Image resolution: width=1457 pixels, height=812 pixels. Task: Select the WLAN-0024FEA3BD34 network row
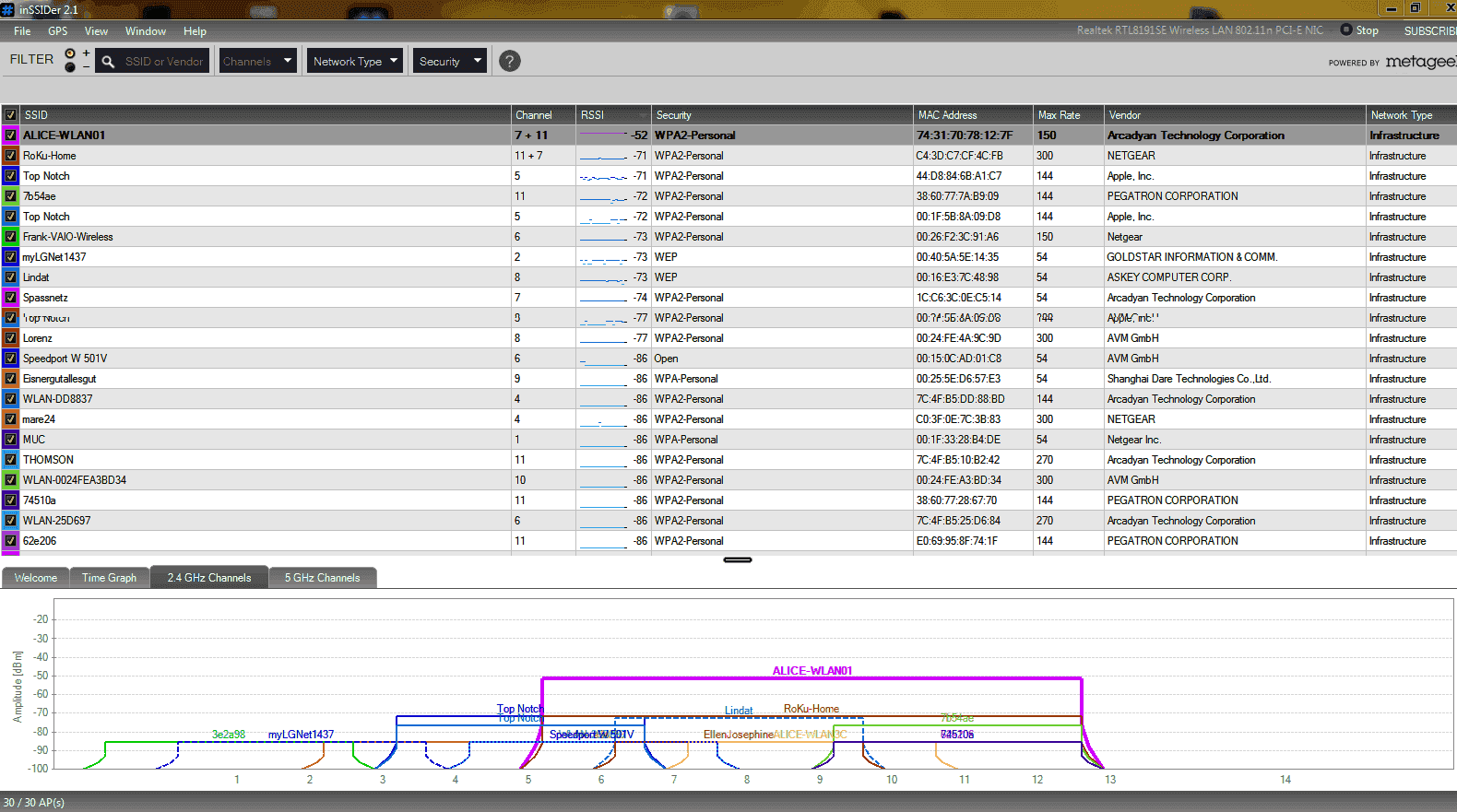point(728,480)
